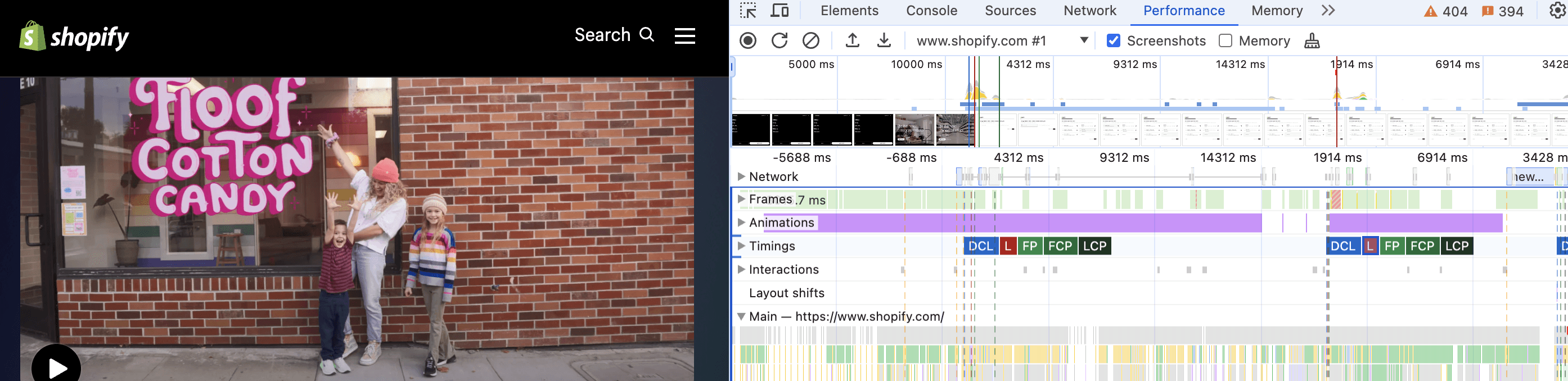
Task: Toggle the device toolbar icon
Action: point(780,10)
